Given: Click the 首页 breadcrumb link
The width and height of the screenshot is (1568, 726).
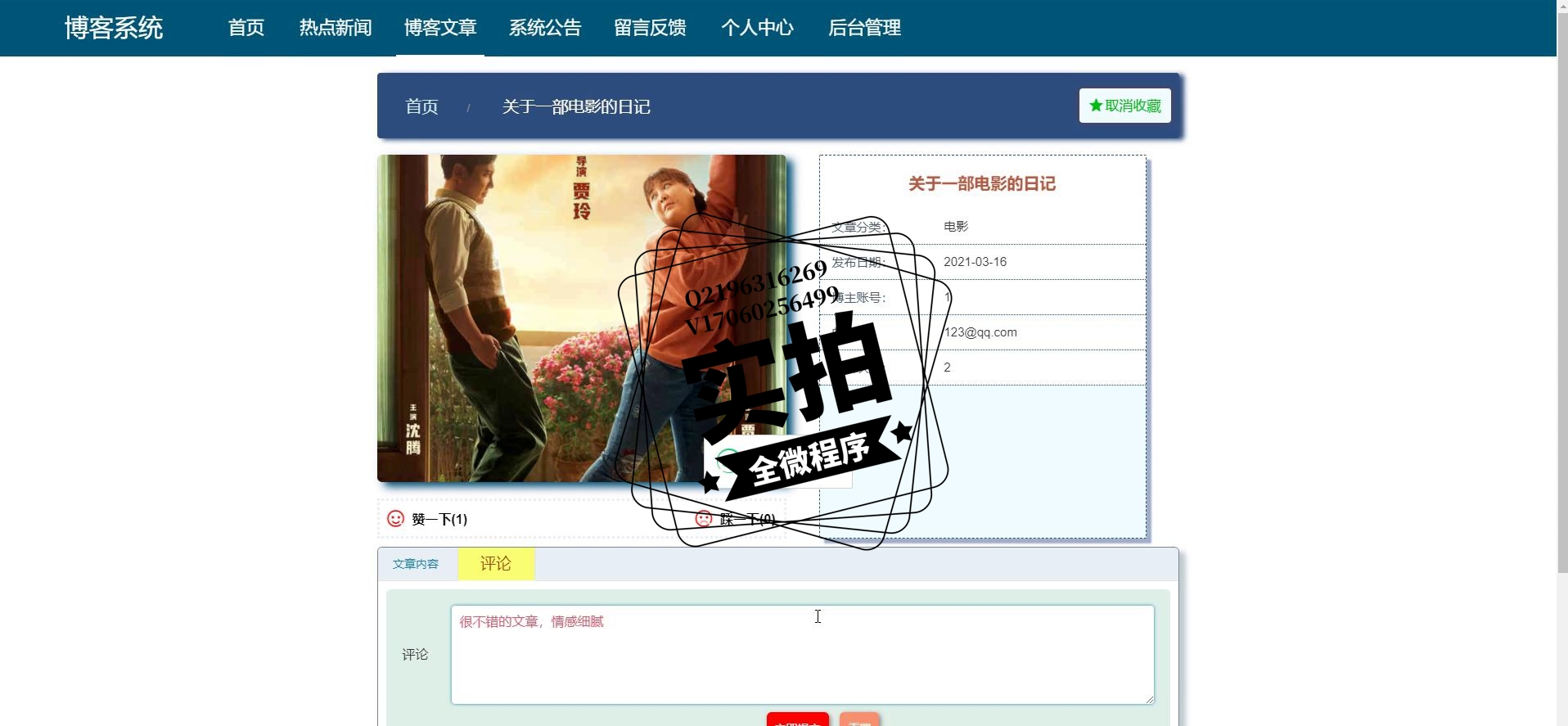Looking at the screenshot, I should point(421,106).
